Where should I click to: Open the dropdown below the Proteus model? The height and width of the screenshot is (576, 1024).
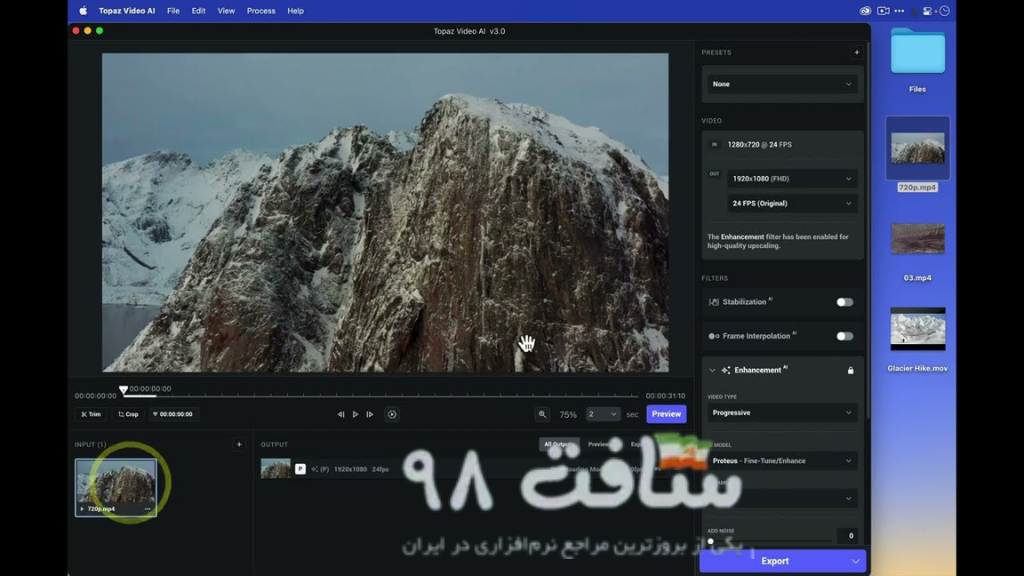point(782,498)
